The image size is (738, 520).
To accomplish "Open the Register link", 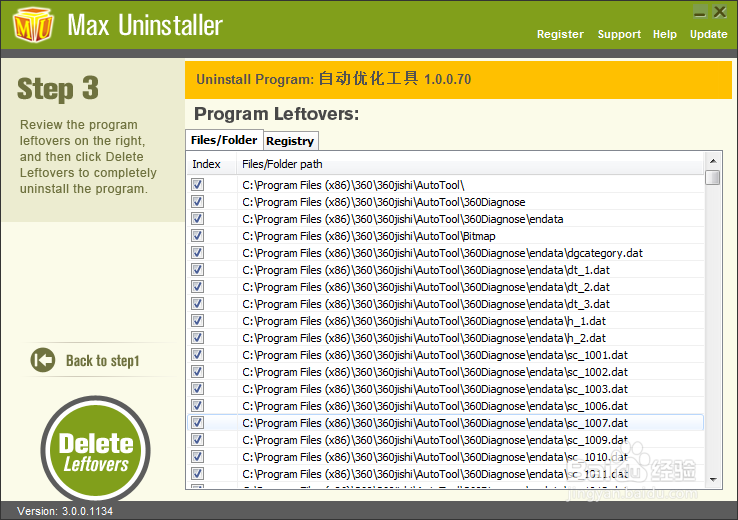I will coord(560,34).
